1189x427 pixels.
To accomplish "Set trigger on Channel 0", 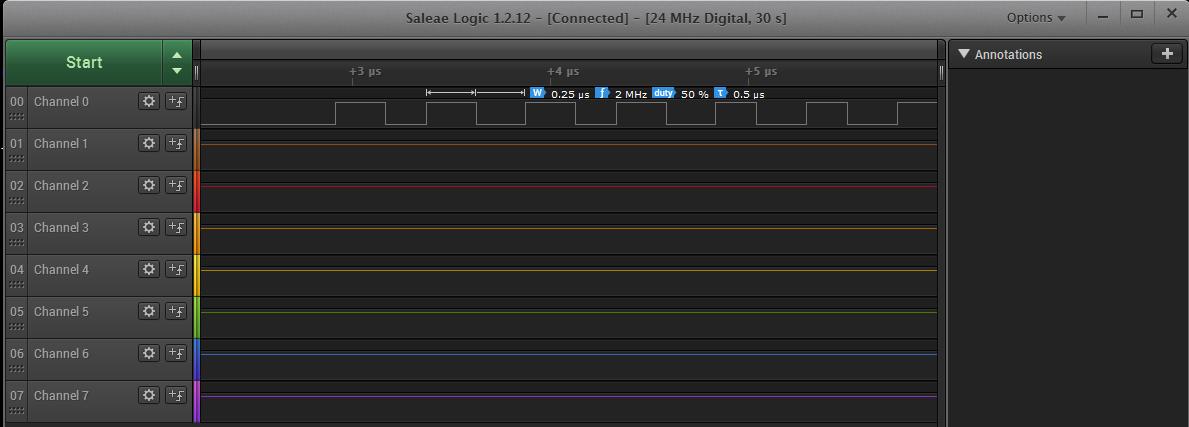I will point(176,101).
